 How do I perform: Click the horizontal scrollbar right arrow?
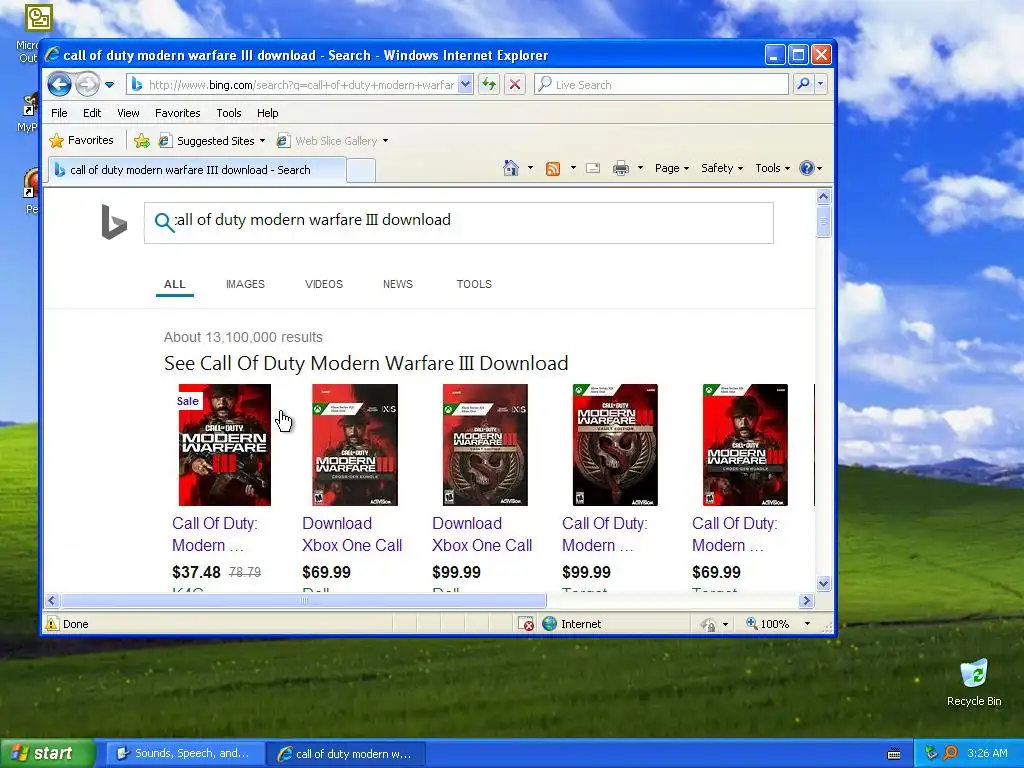807,600
